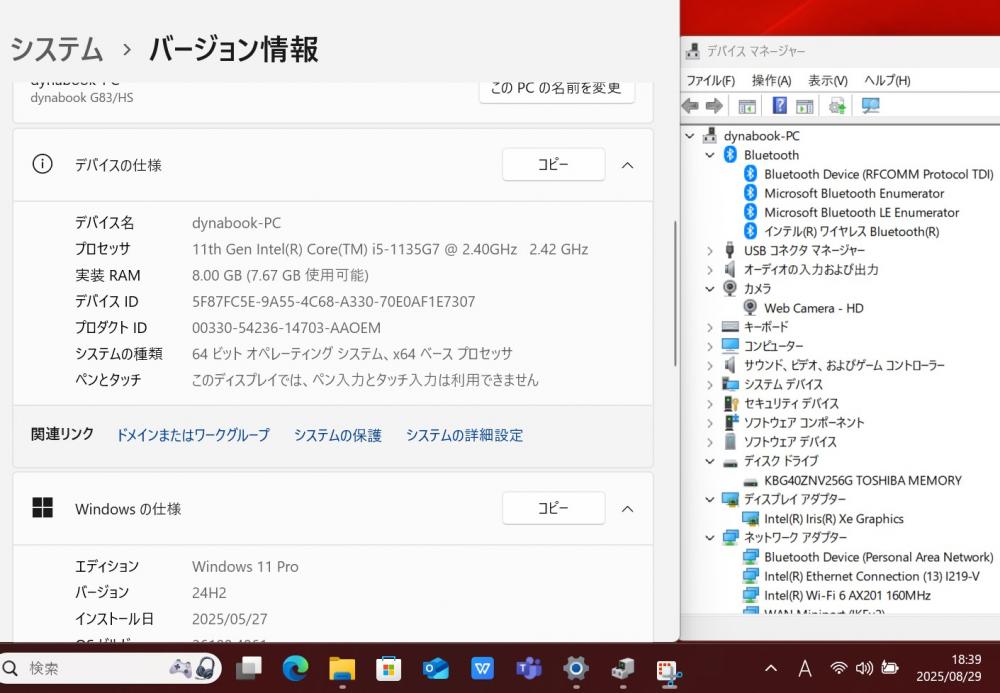This screenshot has width=1000, height=693.
Task: Click the Wi-Fi icon in system tray
Action: click(839, 667)
